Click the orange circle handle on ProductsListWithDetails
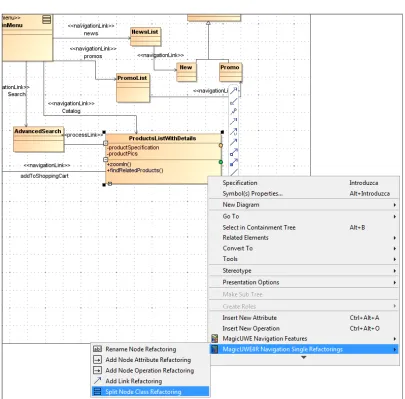405x399 pixels. tap(221, 145)
